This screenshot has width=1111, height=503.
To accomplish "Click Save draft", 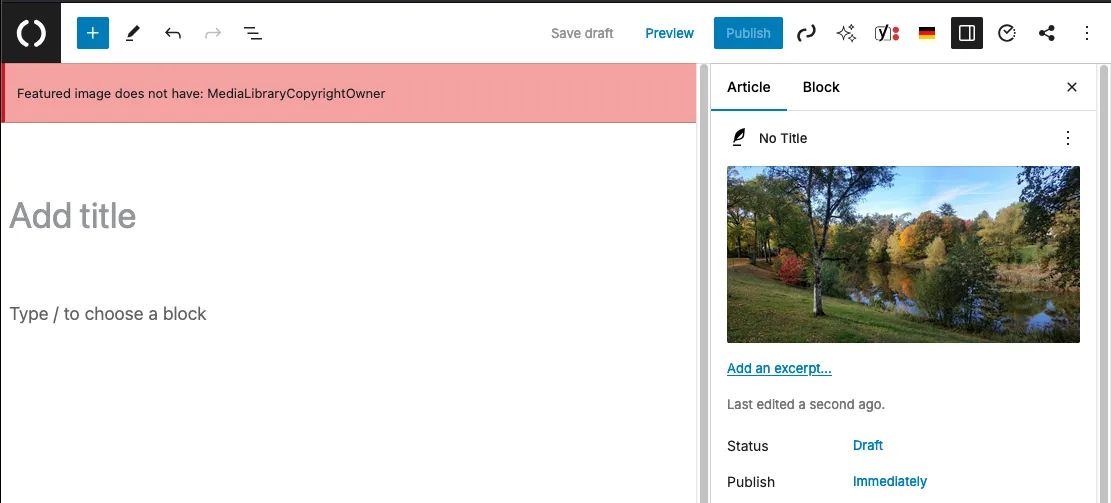I will pos(582,33).
